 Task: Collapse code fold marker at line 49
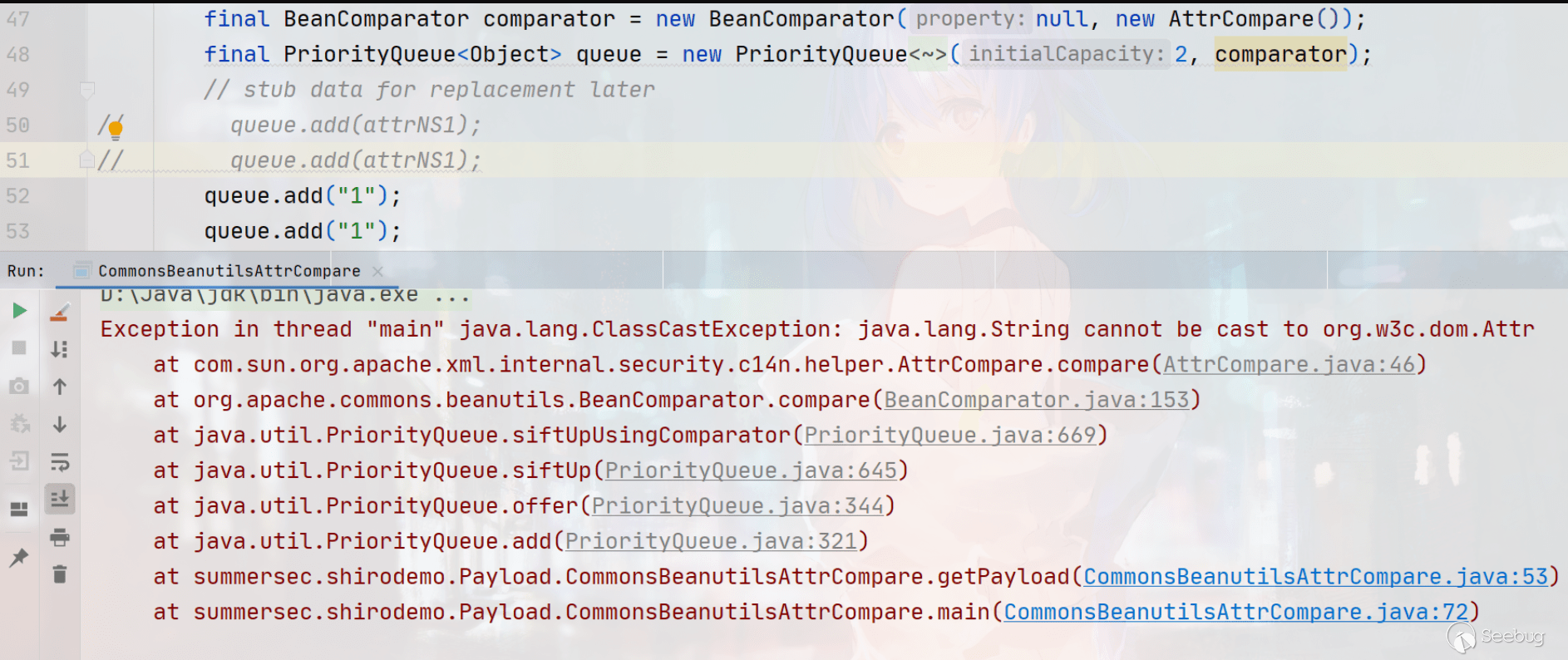[x=87, y=89]
